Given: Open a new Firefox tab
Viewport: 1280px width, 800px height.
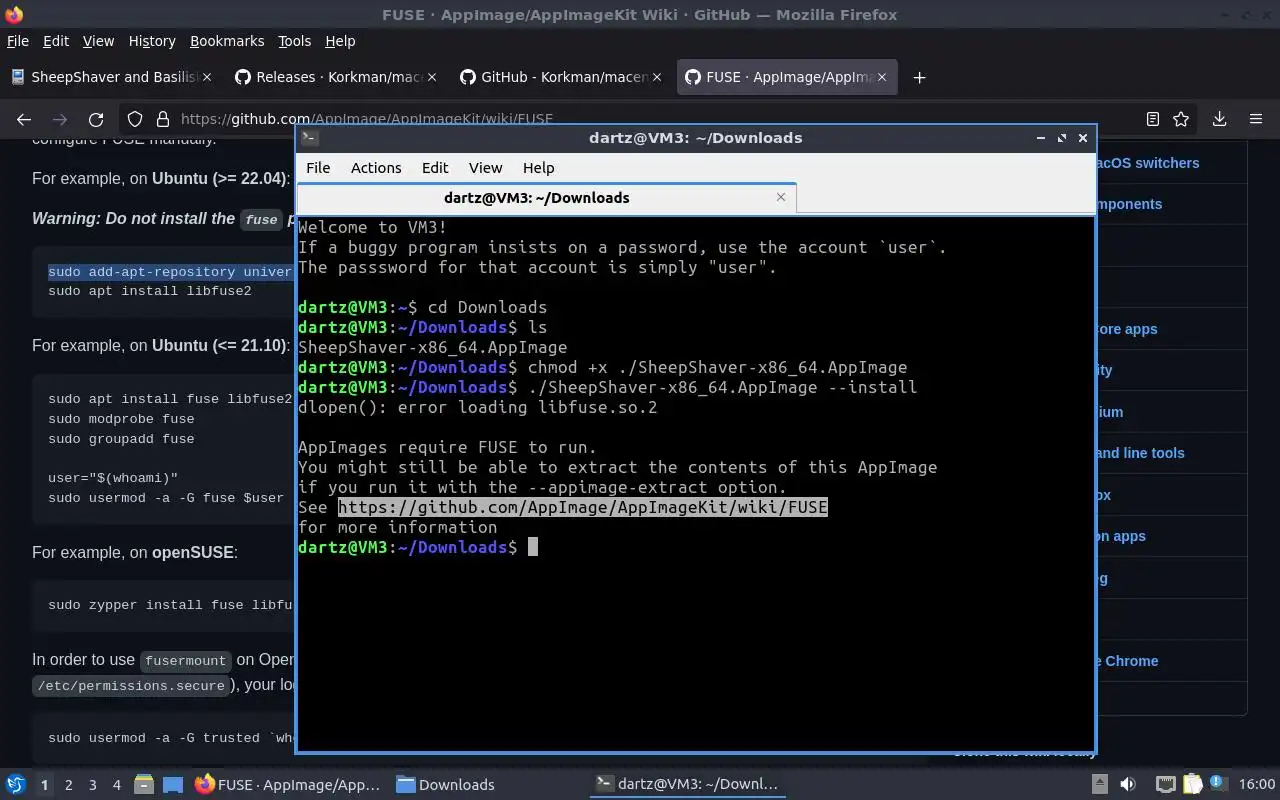Looking at the screenshot, I should pos(919,77).
